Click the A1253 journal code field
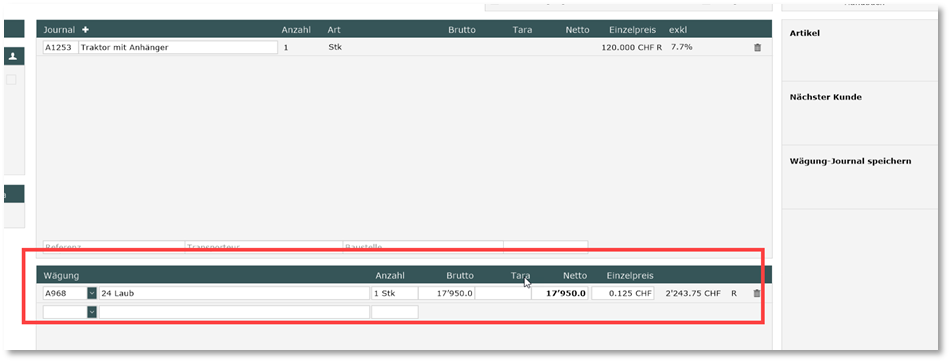This screenshot has width=951, height=363. [x=61, y=47]
